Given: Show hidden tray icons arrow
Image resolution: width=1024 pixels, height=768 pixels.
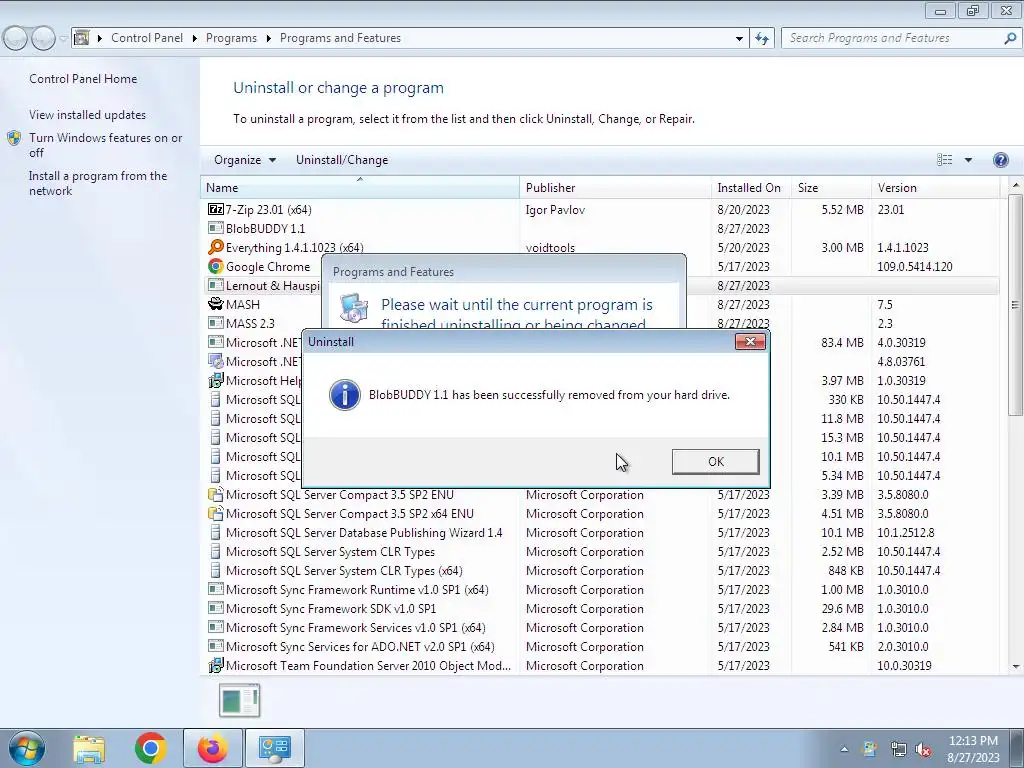Looking at the screenshot, I should click(844, 749).
